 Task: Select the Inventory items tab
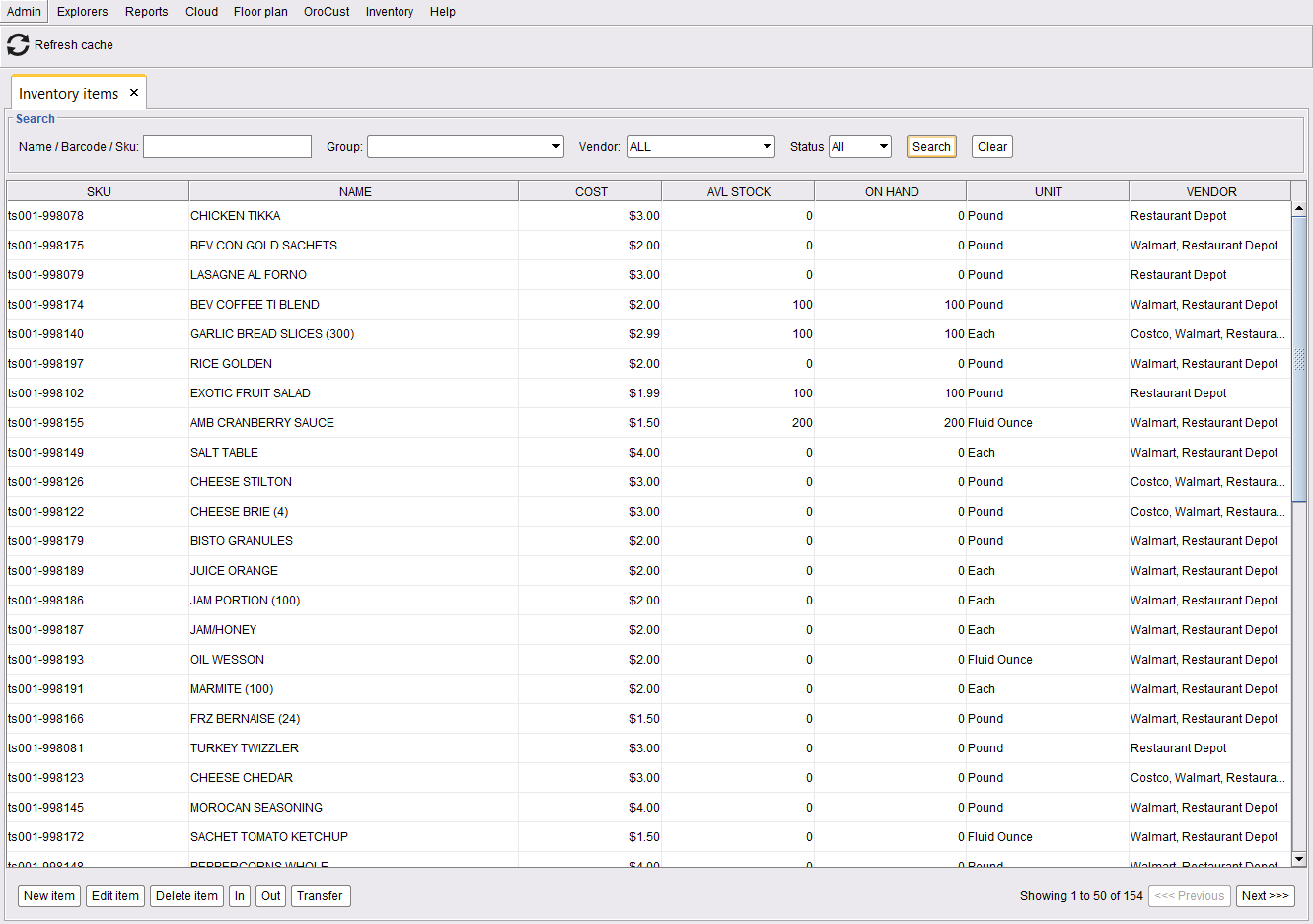tap(68, 94)
